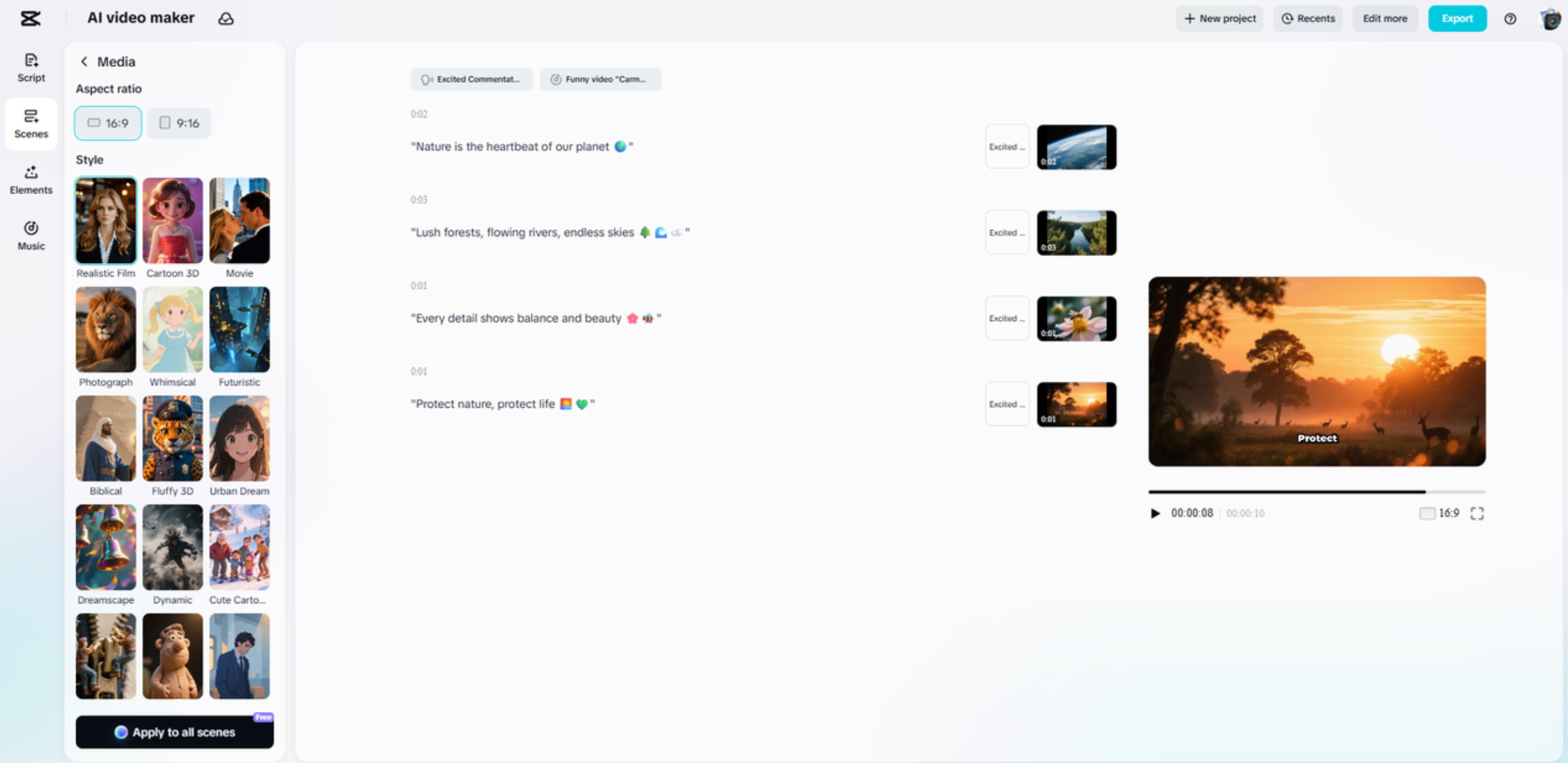The width and height of the screenshot is (1568, 763).
Task: Click Apply to all scenes
Action: coord(175,732)
